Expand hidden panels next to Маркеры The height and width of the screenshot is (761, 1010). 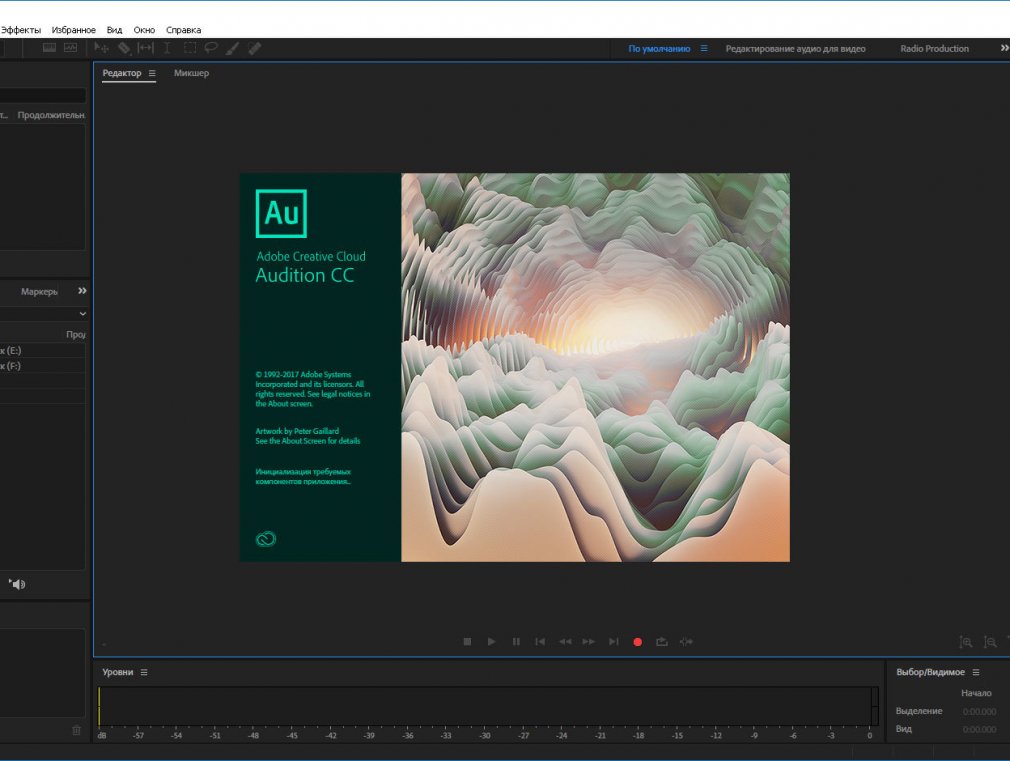(x=82, y=291)
